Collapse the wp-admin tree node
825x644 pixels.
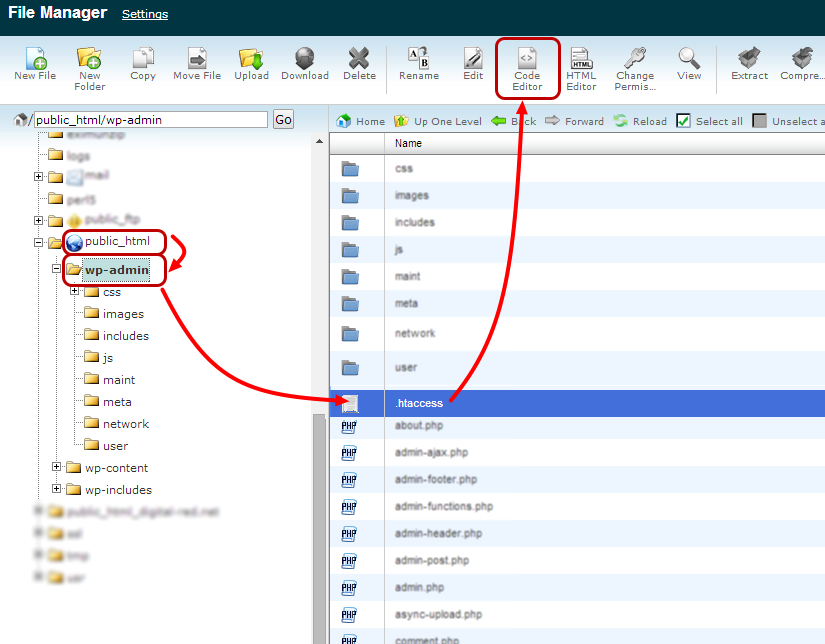point(56,268)
